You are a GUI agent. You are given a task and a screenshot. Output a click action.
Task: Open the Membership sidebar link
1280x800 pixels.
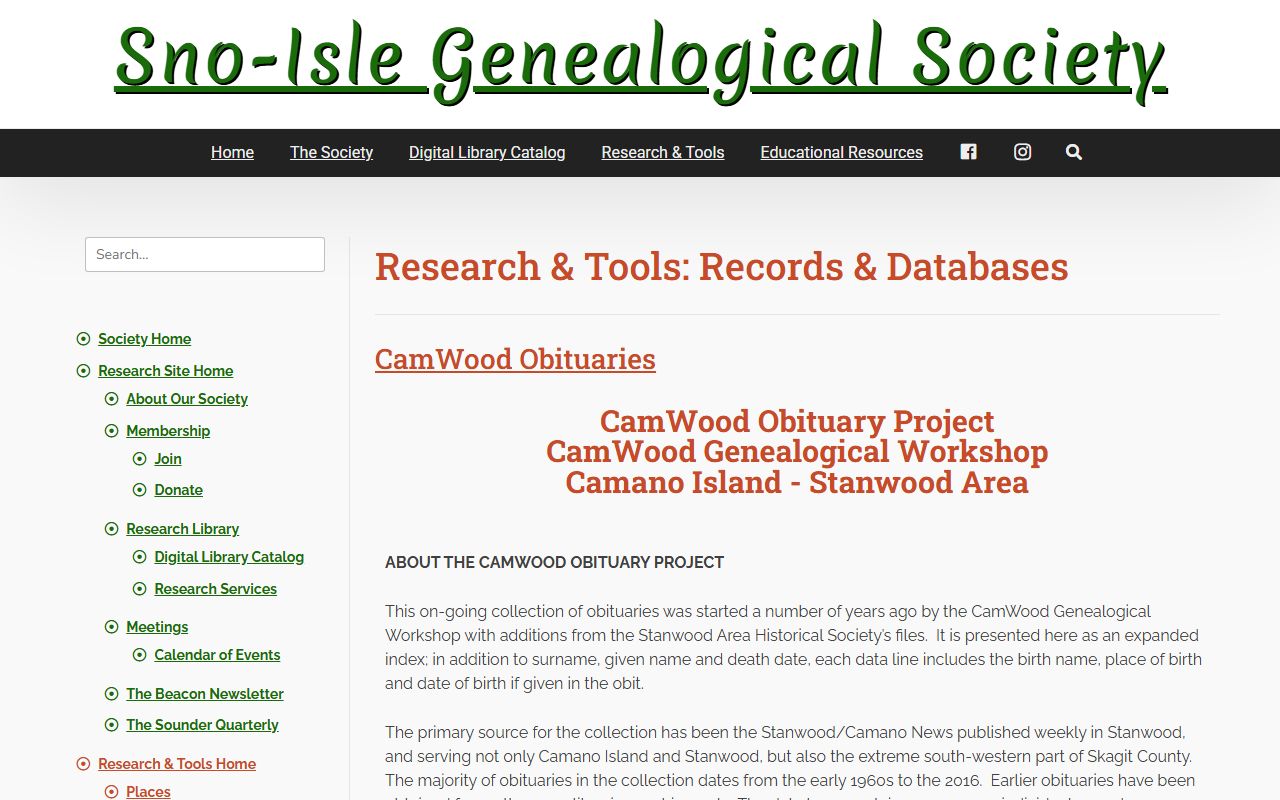[x=168, y=431]
